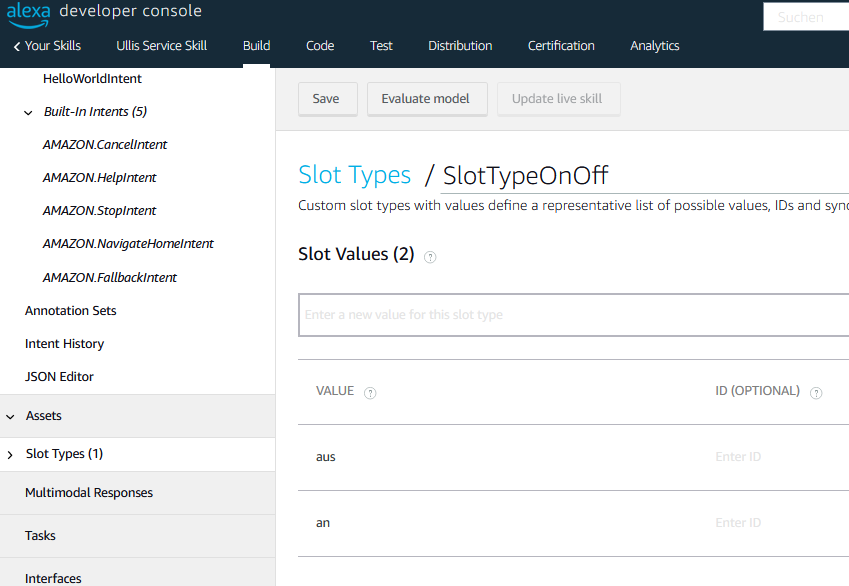Screen dimensions: 849x586
Task: Open help icon next to ID (OPTIONAL)
Action: click(x=816, y=393)
